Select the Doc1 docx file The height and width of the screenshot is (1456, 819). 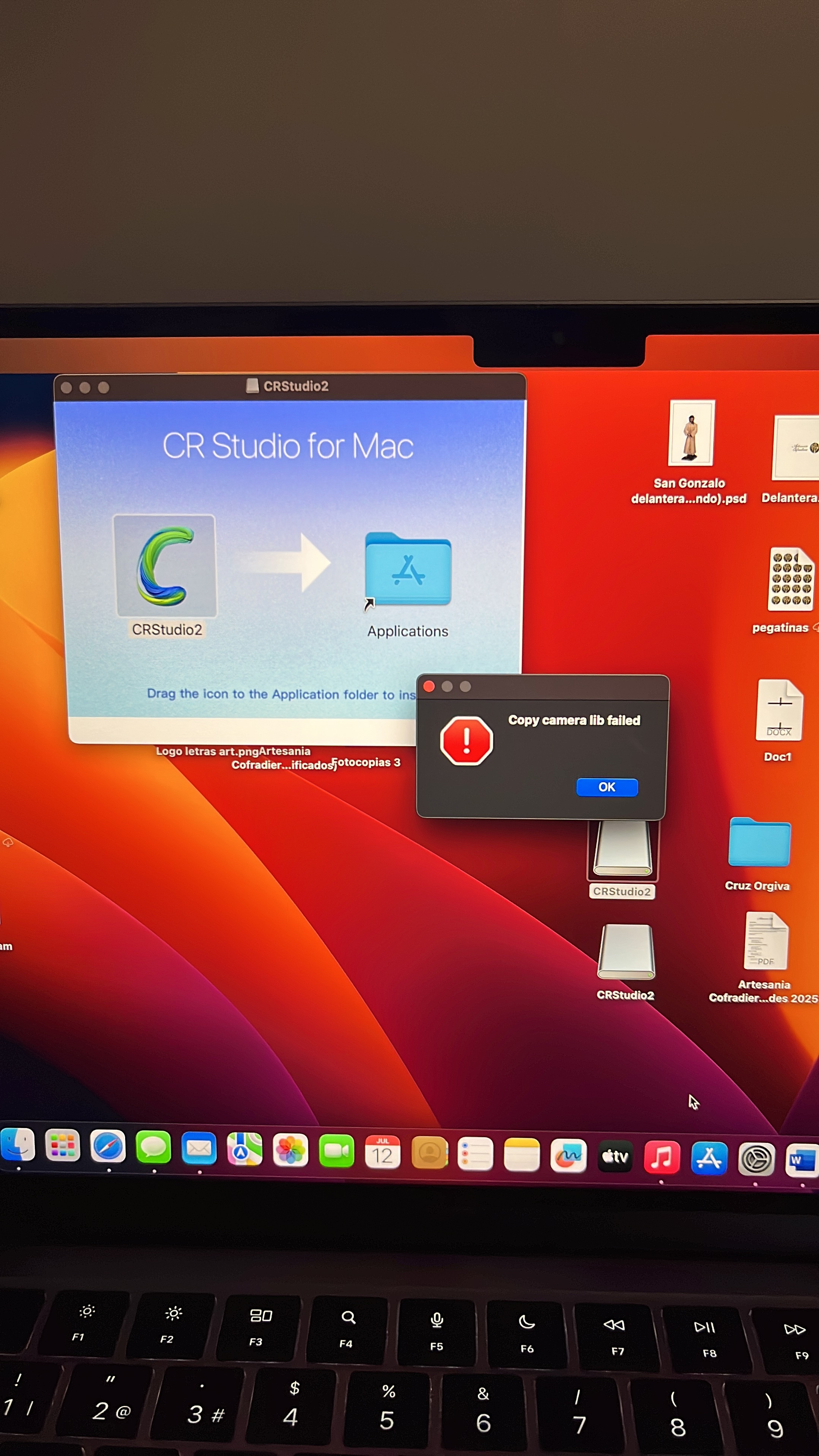click(x=780, y=710)
